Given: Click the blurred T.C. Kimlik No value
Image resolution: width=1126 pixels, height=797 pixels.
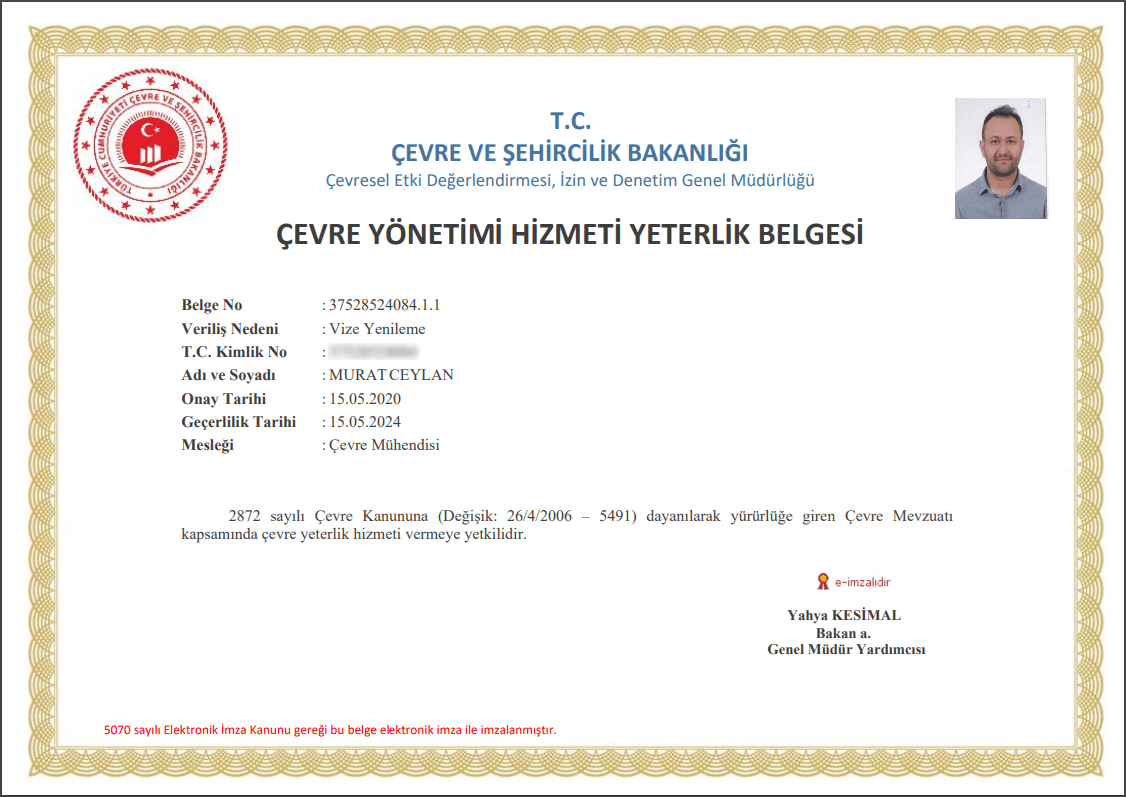Looking at the screenshot, I should pos(373,352).
